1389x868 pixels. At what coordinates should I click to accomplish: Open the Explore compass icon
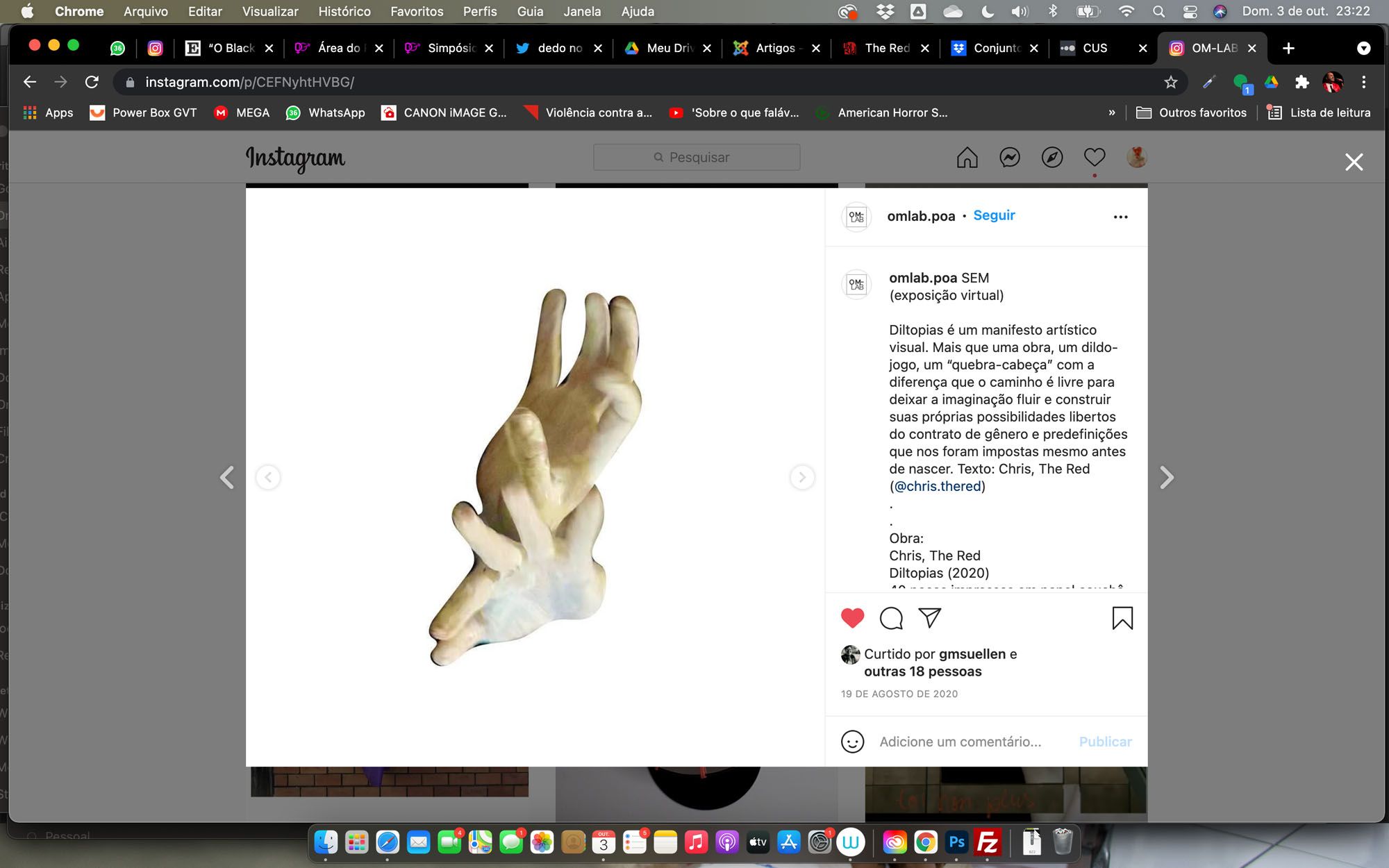tap(1051, 158)
